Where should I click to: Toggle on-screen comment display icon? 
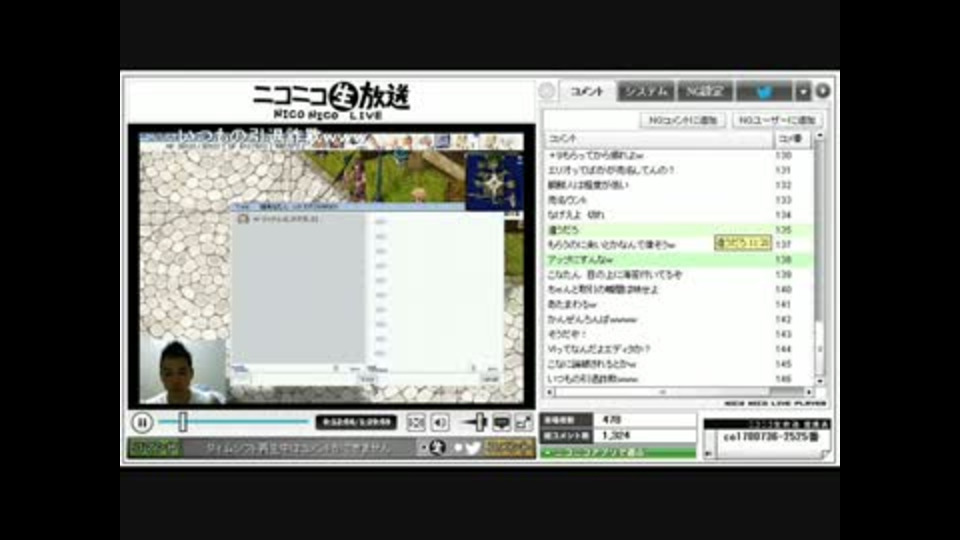(x=501, y=422)
